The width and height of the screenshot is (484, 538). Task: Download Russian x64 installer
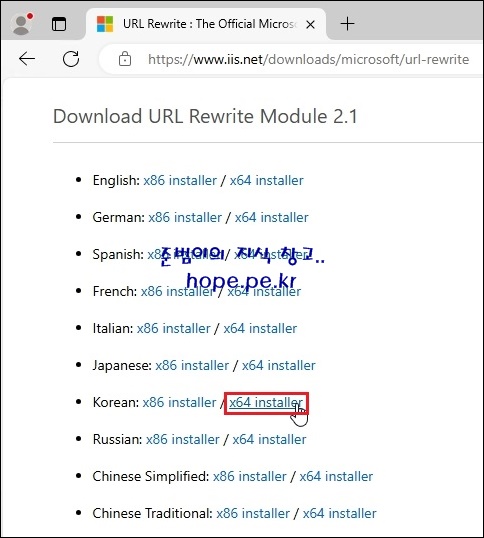point(269,440)
